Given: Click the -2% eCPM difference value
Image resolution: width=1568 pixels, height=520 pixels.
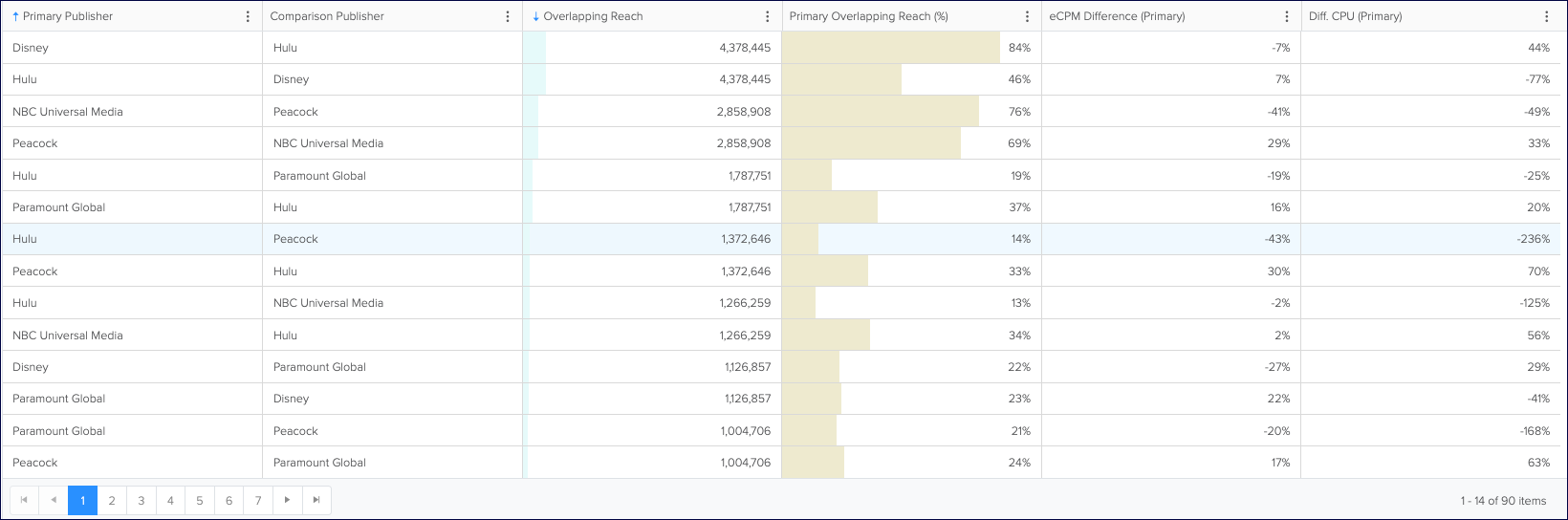Looking at the screenshot, I should 1281,303.
